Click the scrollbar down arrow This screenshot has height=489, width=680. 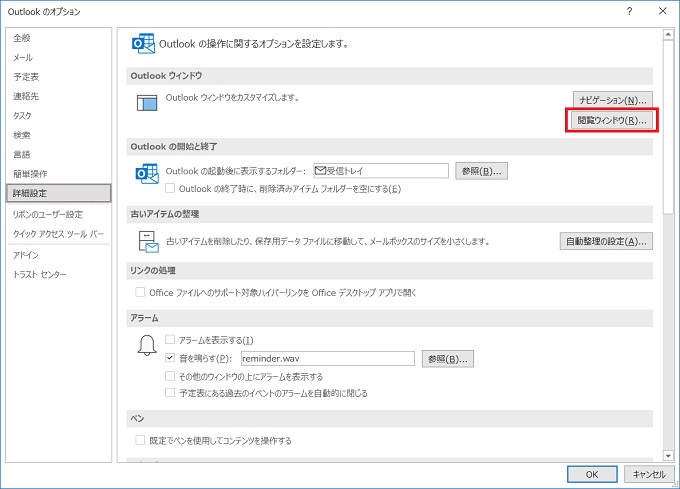tap(668, 456)
